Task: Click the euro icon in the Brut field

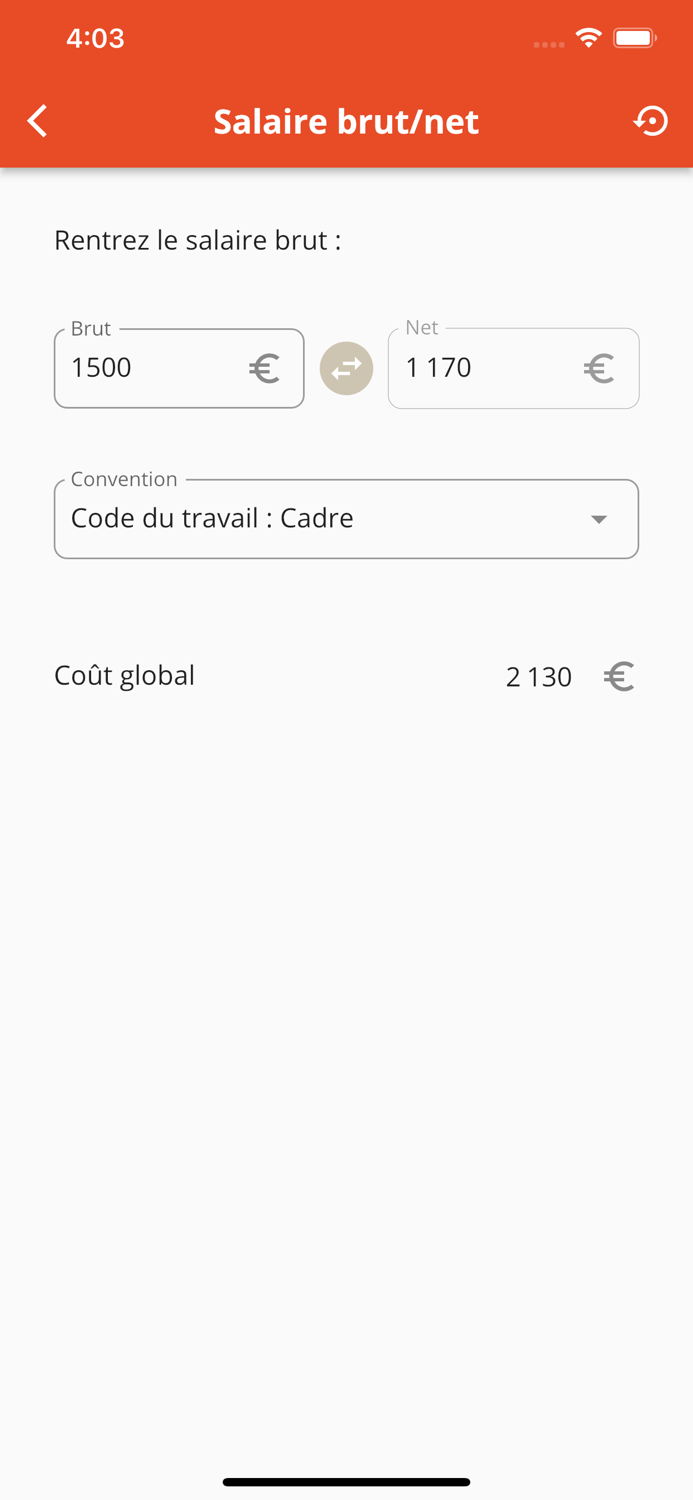Action: [x=263, y=368]
